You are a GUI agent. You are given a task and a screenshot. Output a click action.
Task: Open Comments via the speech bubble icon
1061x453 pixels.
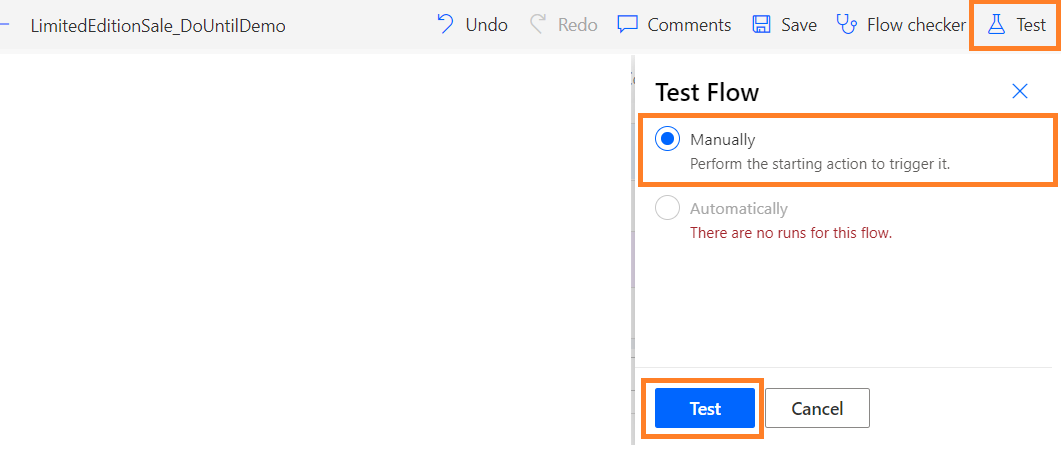coord(628,25)
